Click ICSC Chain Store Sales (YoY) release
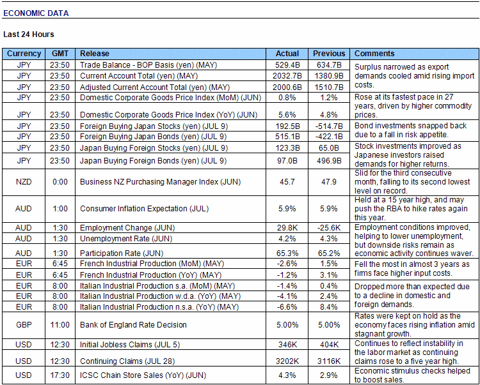 pyautogui.click(x=143, y=375)
